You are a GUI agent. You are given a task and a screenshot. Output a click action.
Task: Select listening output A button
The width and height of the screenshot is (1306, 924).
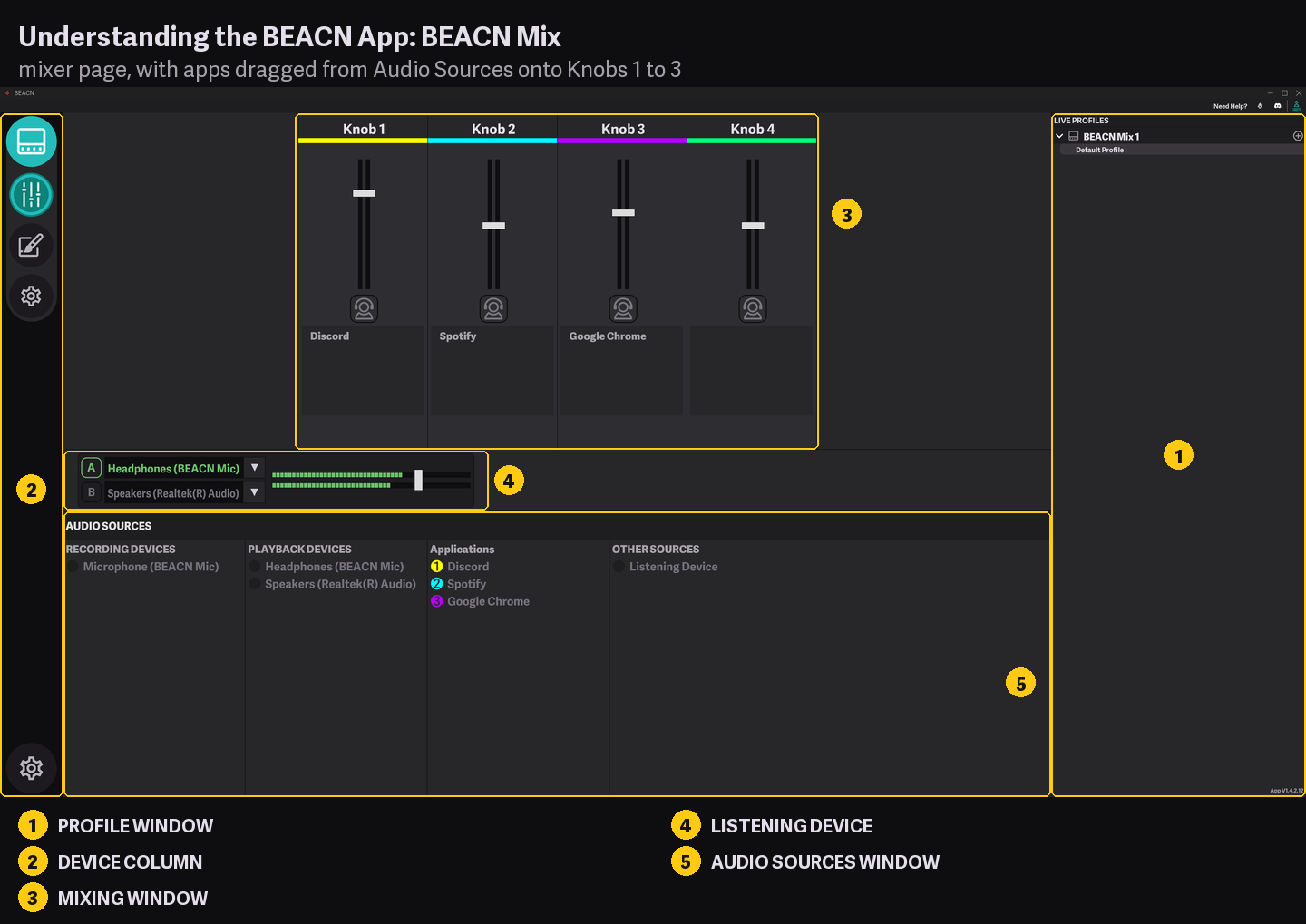[x=91, y=468]
